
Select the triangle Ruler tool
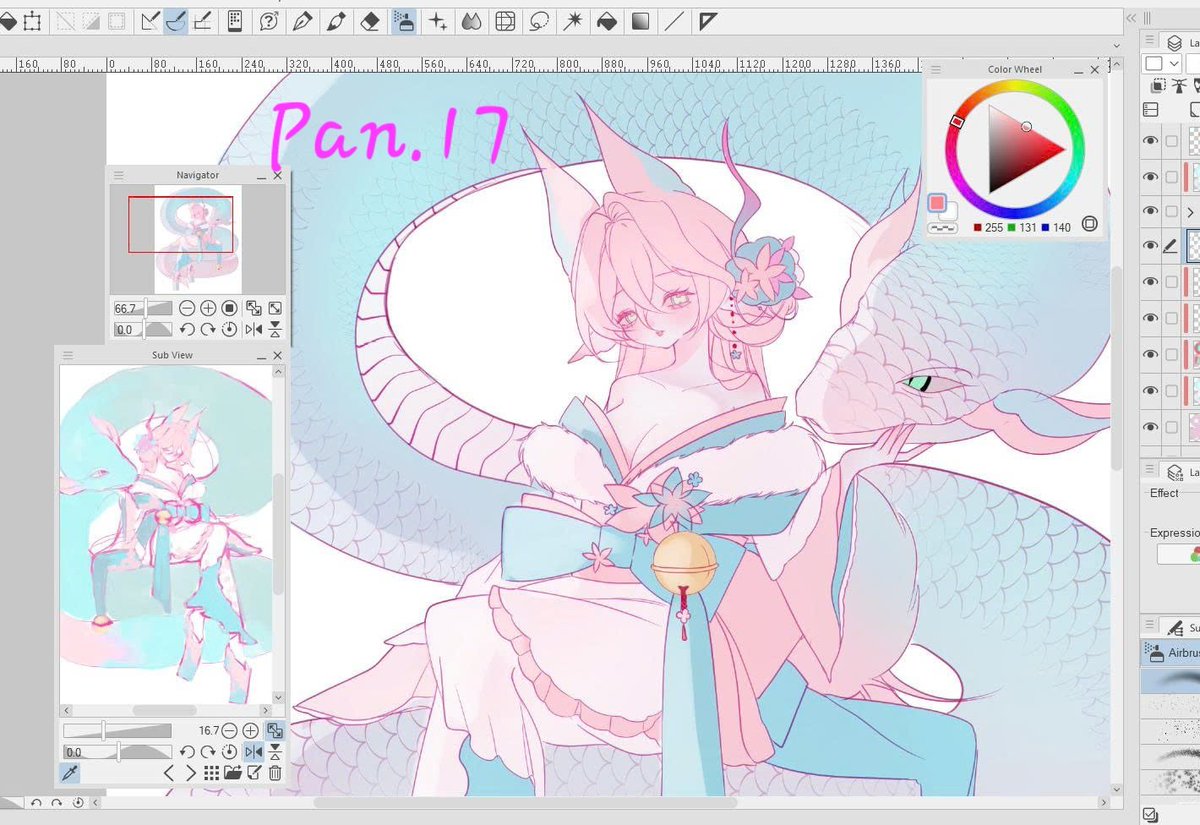708,21
